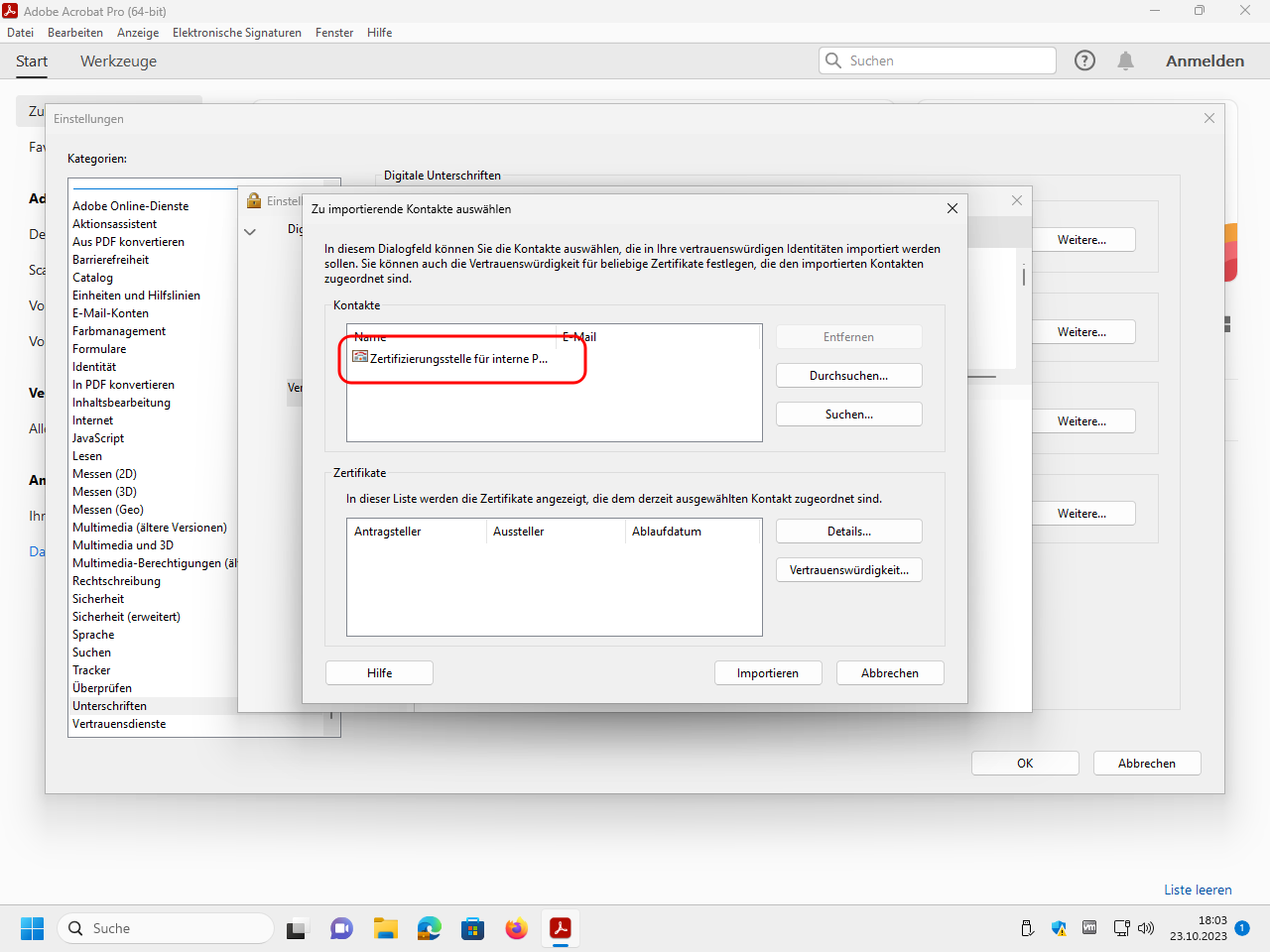Open the notifications bell icon
Viewport: 1270px width, 952px height.
click(1125, 60)
